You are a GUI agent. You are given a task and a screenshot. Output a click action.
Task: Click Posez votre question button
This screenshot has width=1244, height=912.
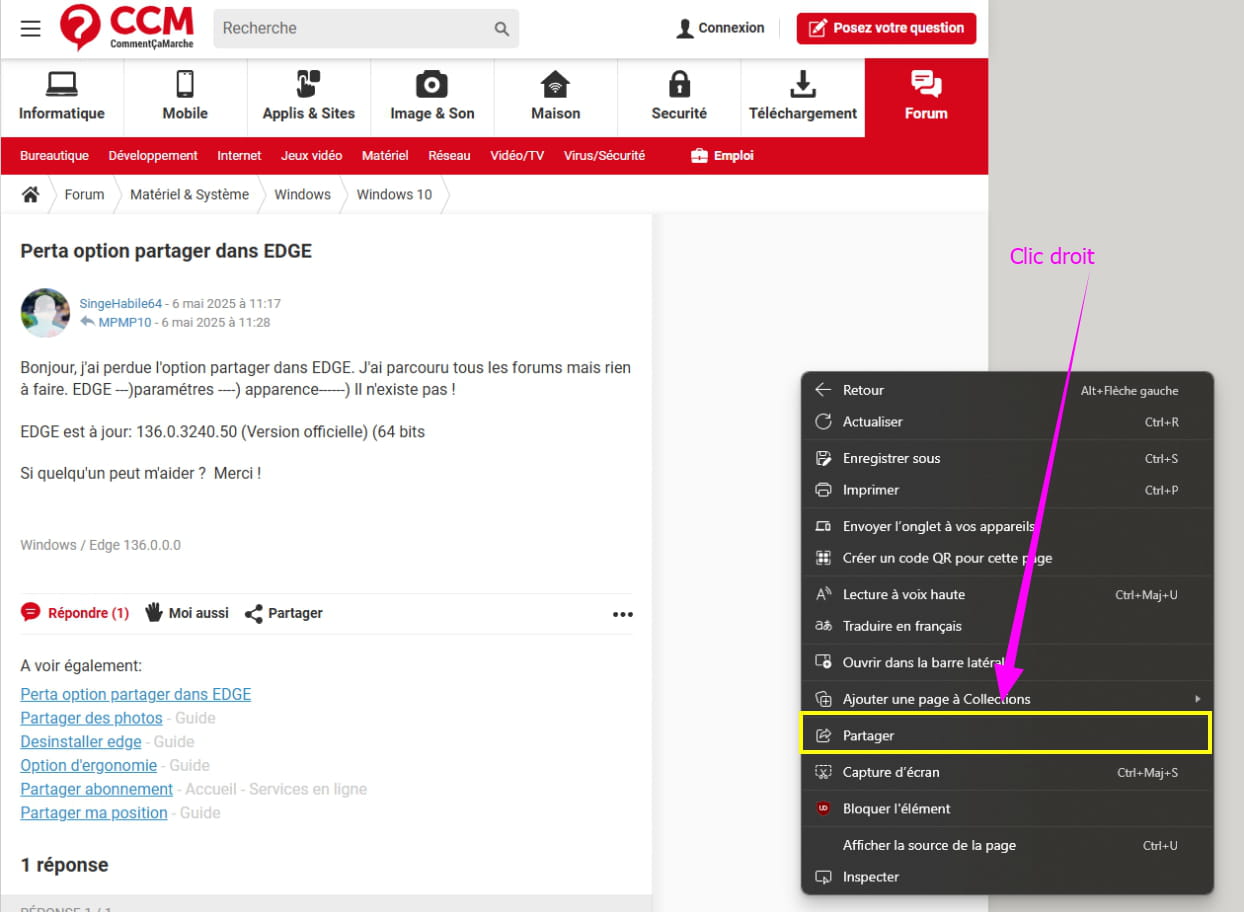[886, 28]
